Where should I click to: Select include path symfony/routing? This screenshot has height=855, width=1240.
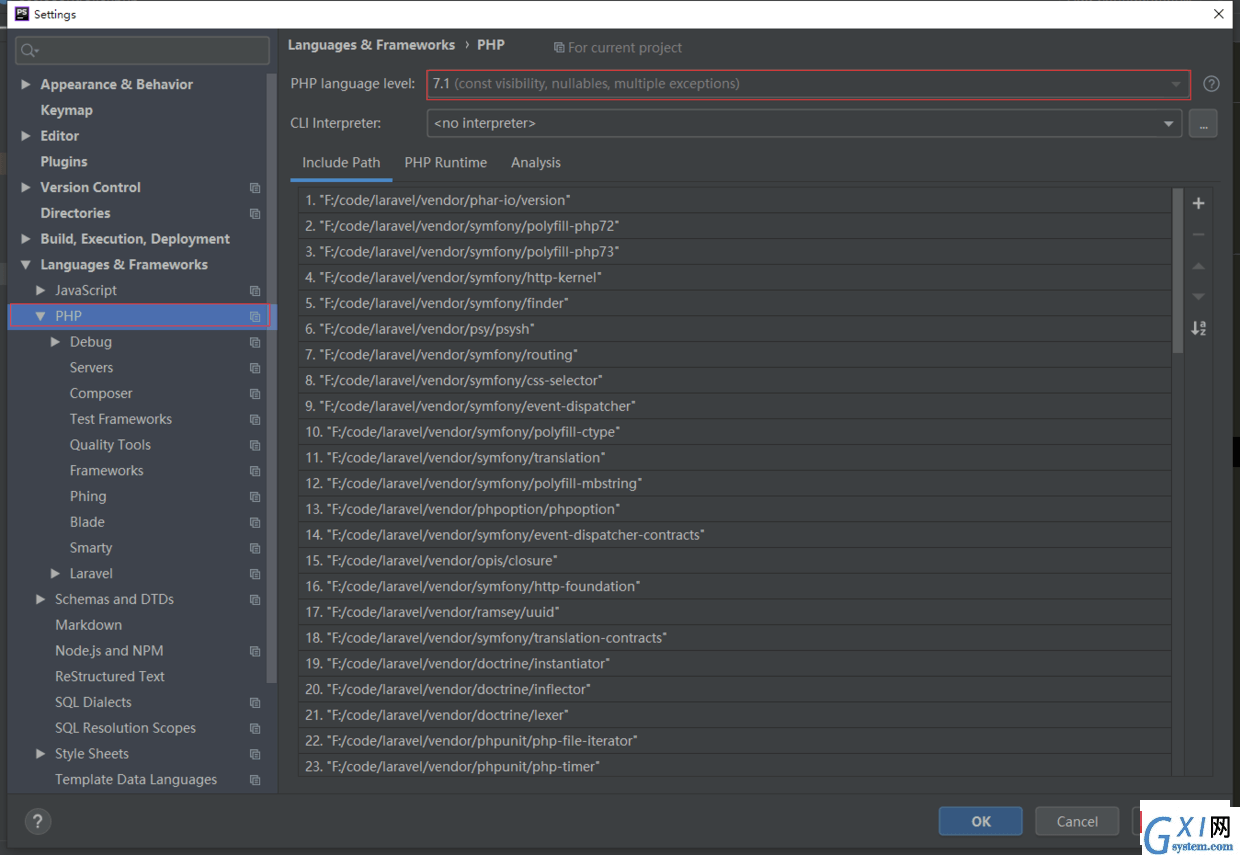[x=735, y=355]
